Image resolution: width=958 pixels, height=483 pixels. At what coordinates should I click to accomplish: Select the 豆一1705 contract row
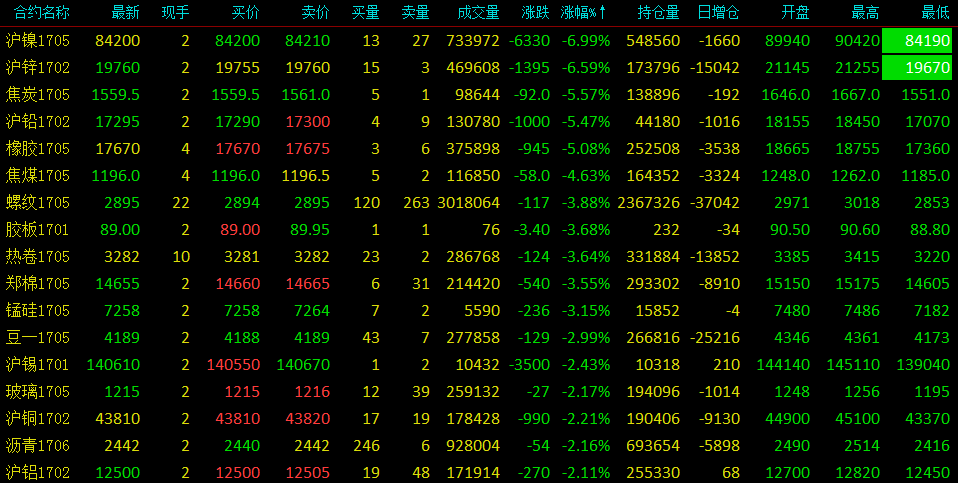tap(479, 338)
